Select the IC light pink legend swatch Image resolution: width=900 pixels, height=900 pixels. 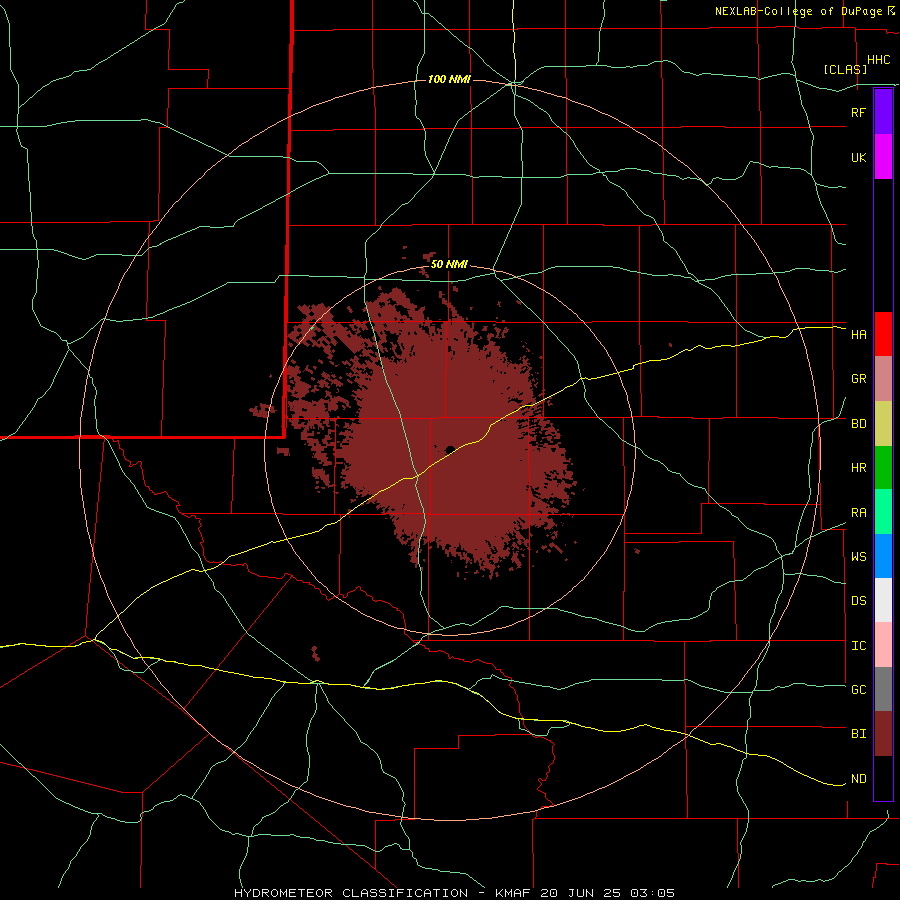(883, 645)
